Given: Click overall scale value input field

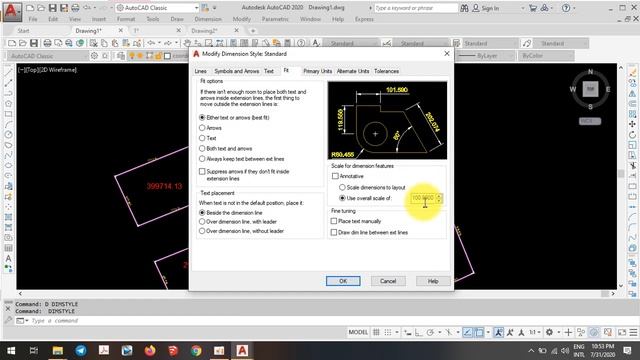Looking at the screenshot, I should click(x=423, y=198).
